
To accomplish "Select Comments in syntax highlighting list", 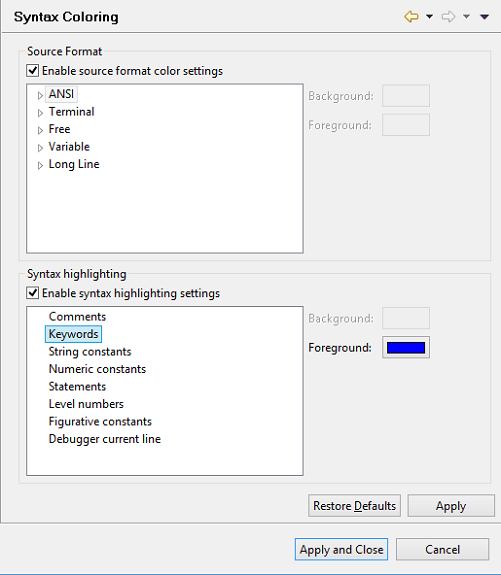I will [x=77, y=316].
